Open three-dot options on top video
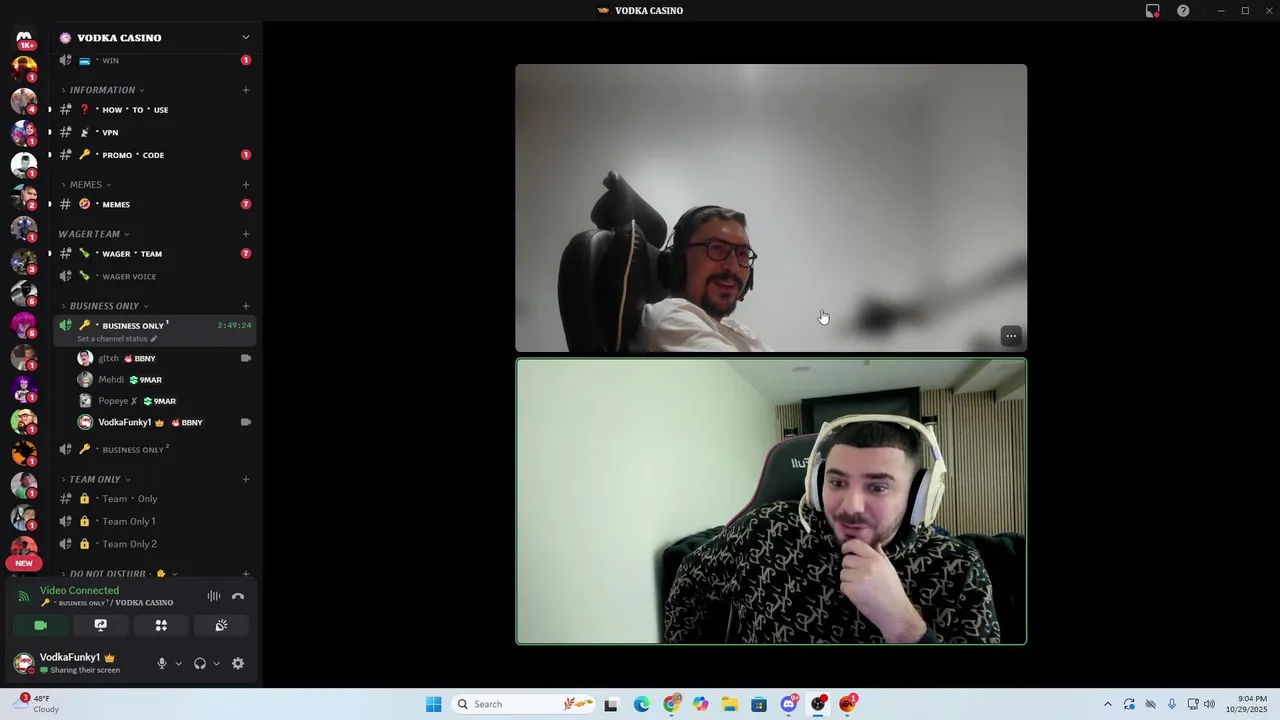Image resolution: width=1280 pixels, height=720 pixels. pyautogui.click(x=1011, y=336)
